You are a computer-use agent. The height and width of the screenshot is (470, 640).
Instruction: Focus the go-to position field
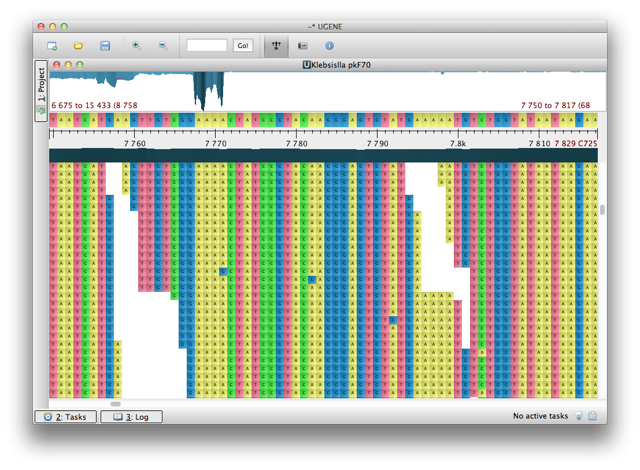207,45
